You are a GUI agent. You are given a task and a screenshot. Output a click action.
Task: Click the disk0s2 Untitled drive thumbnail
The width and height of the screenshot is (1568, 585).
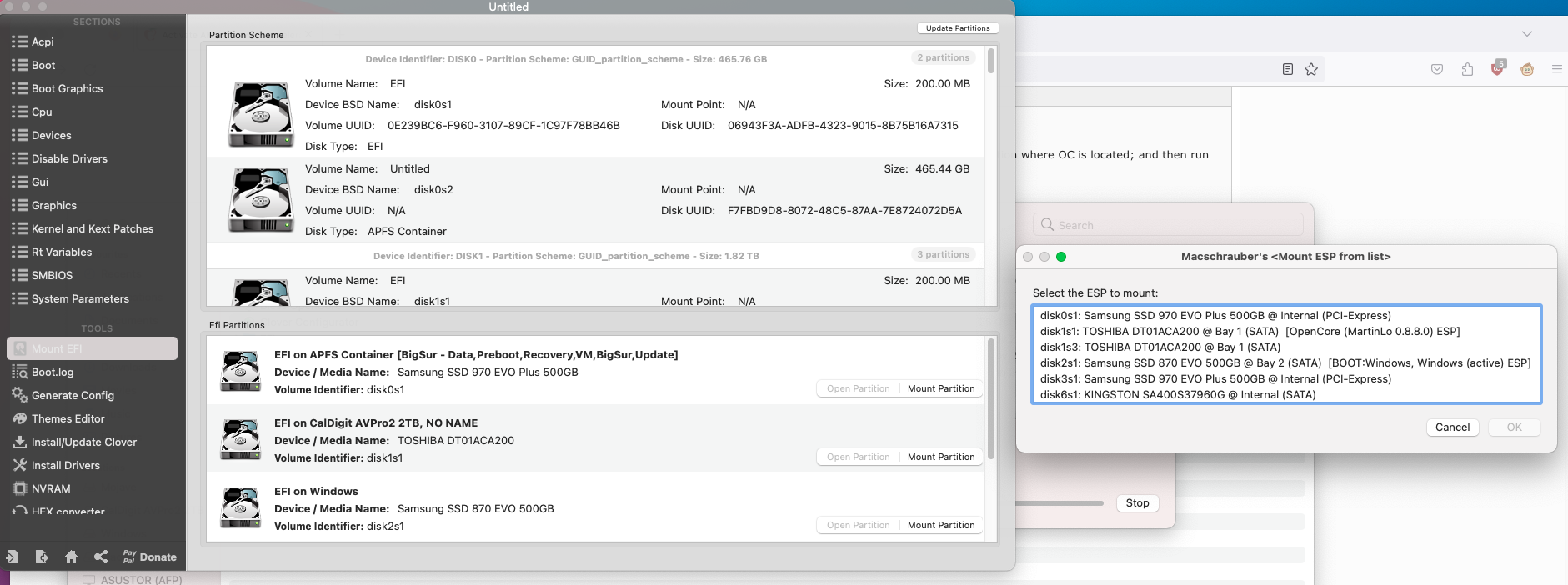coord(262,200)
